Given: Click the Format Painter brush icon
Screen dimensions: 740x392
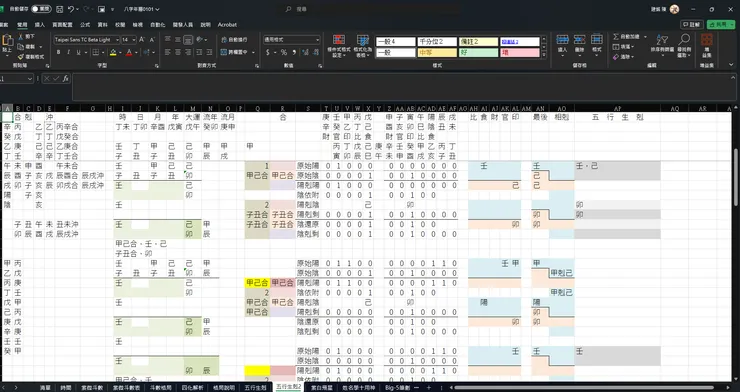Looking at the screenshot, I should point(21,57).
